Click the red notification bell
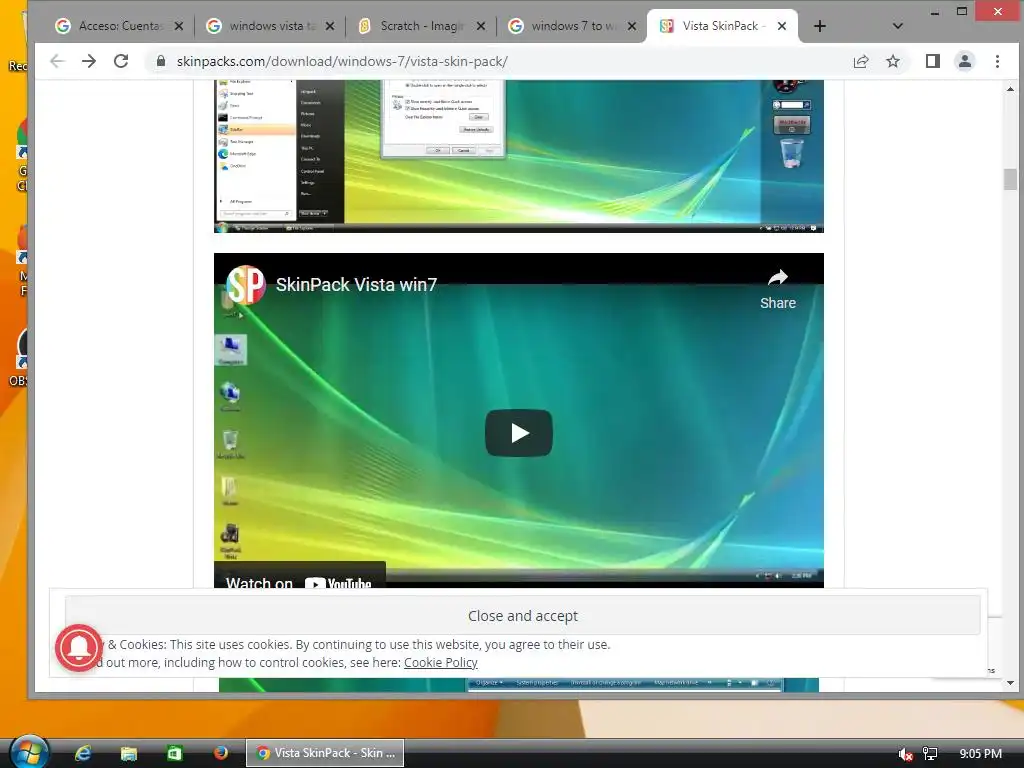This screenshot has height=768, width=1024. (79, 648)
